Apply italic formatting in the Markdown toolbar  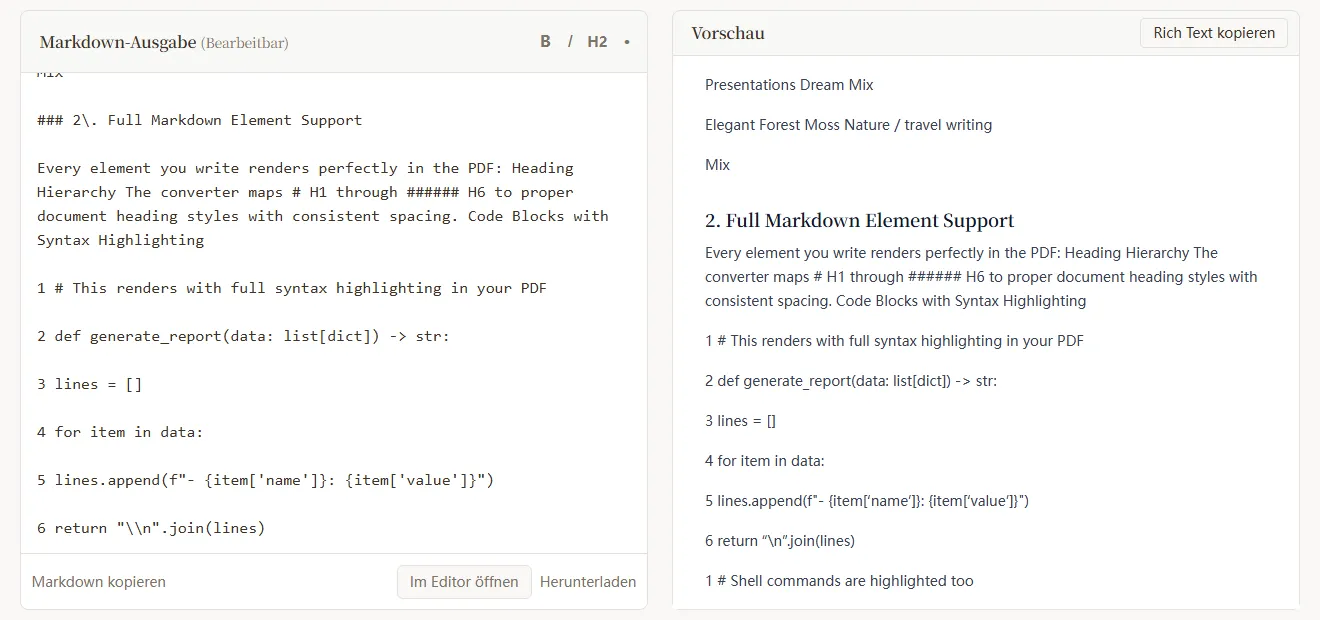[571, 42]
